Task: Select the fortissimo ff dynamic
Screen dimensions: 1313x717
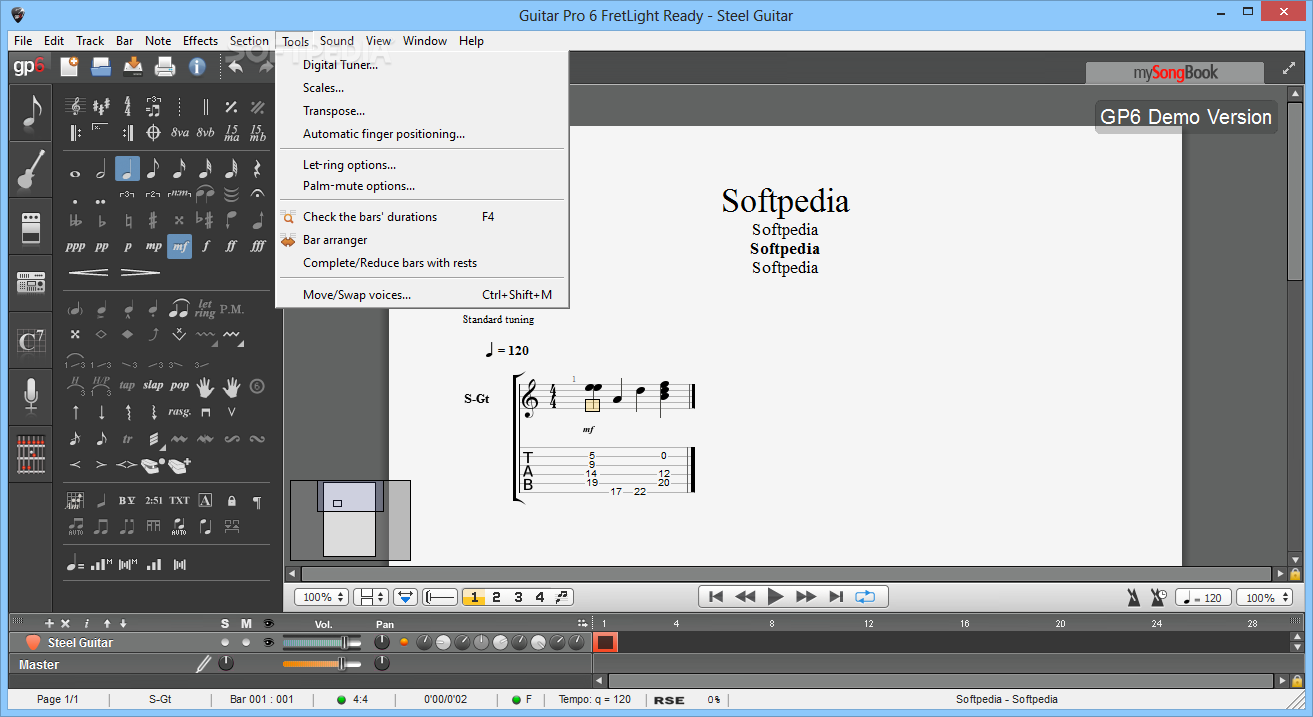Action: (x=231, y=246)
